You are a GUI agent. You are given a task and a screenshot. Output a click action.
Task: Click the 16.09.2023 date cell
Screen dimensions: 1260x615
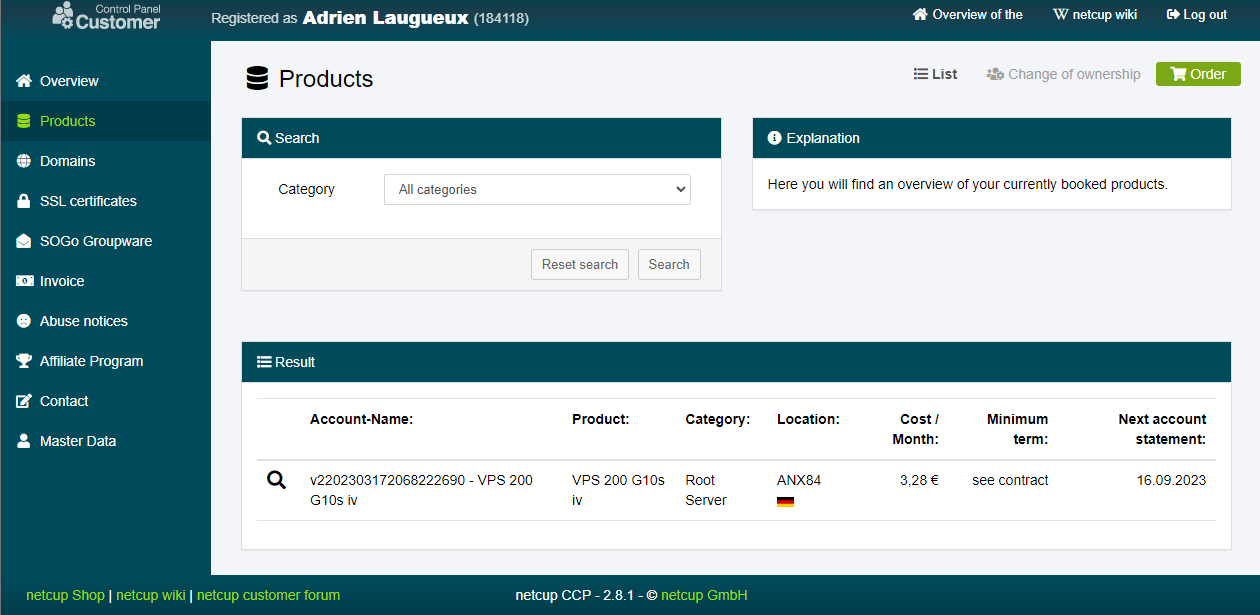1171,480
